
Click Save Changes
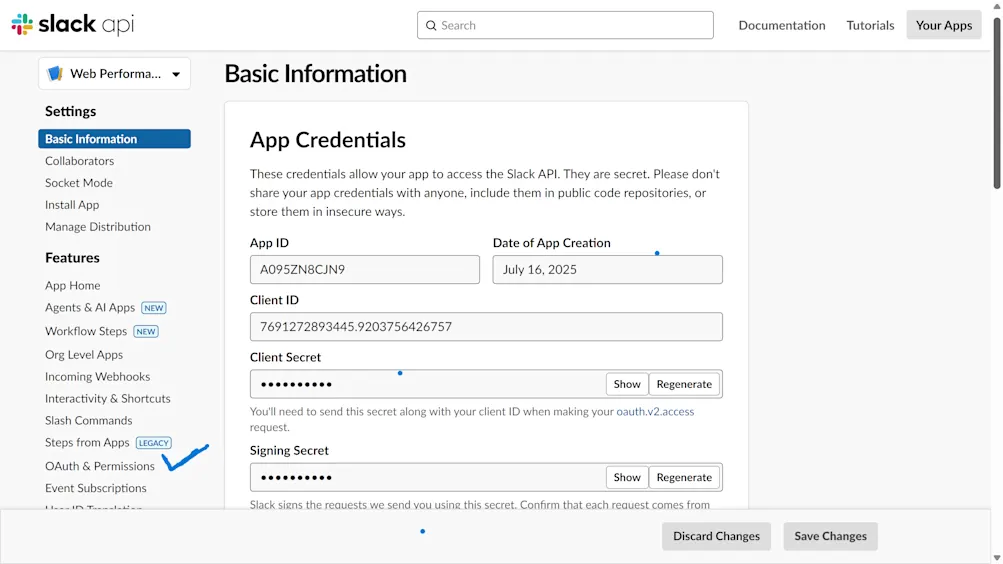(x=830, y=536)
